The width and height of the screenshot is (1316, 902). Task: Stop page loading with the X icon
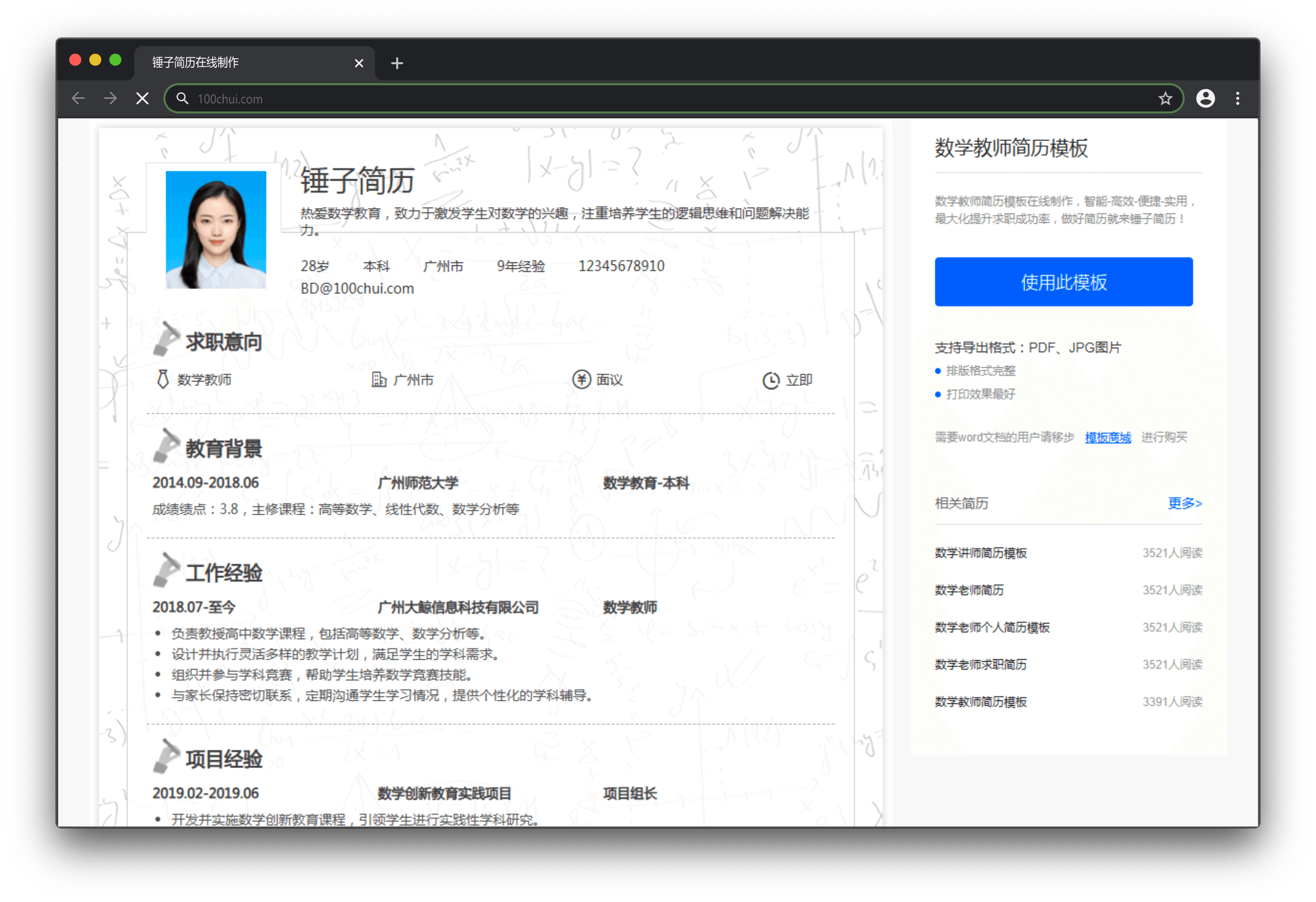[143, 99]
